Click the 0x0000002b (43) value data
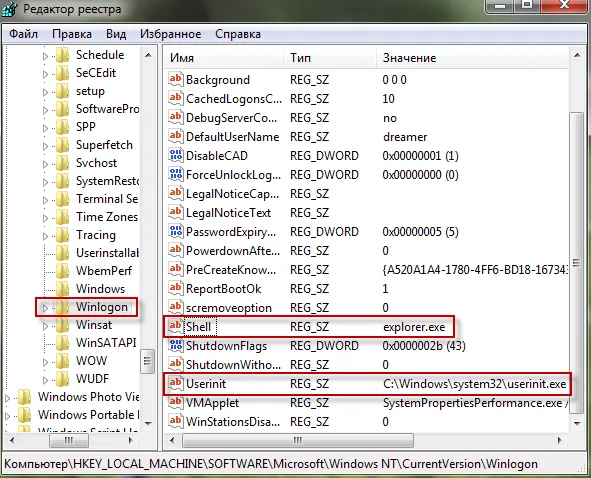Viewport: 591px width, 478px height. point(424,346)
